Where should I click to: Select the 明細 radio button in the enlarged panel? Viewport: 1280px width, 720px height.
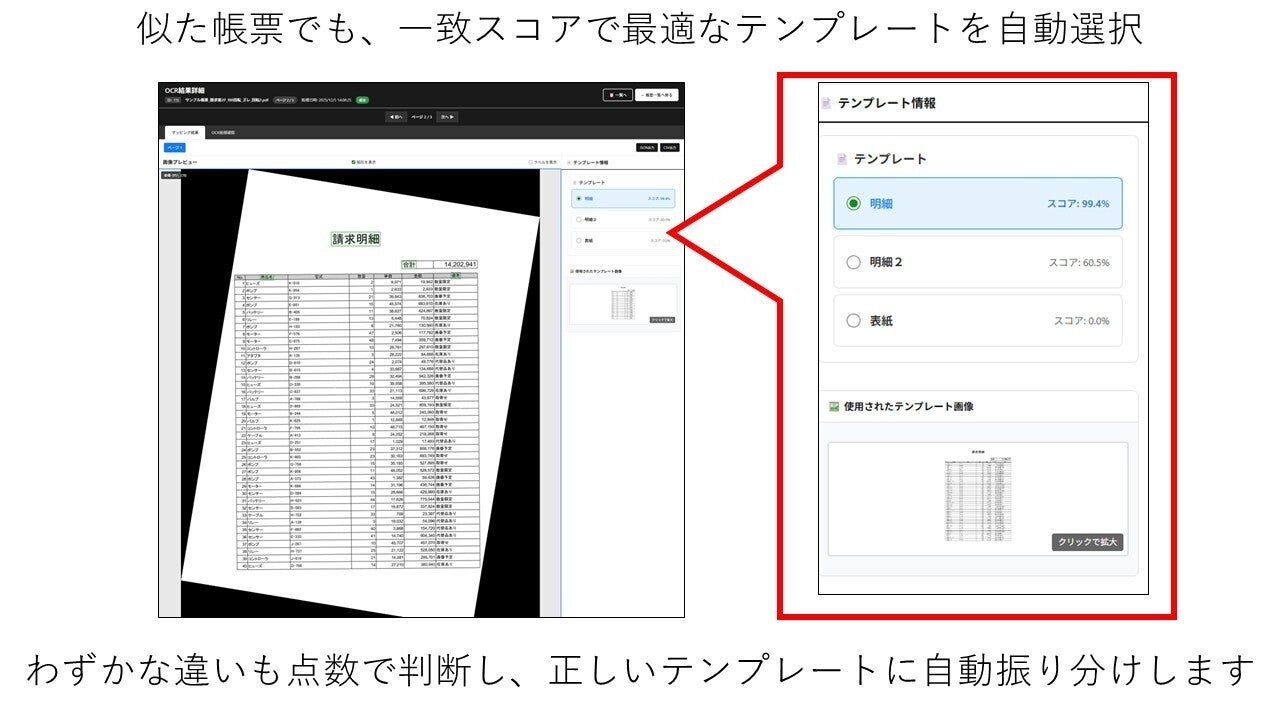tap(853, 203)
